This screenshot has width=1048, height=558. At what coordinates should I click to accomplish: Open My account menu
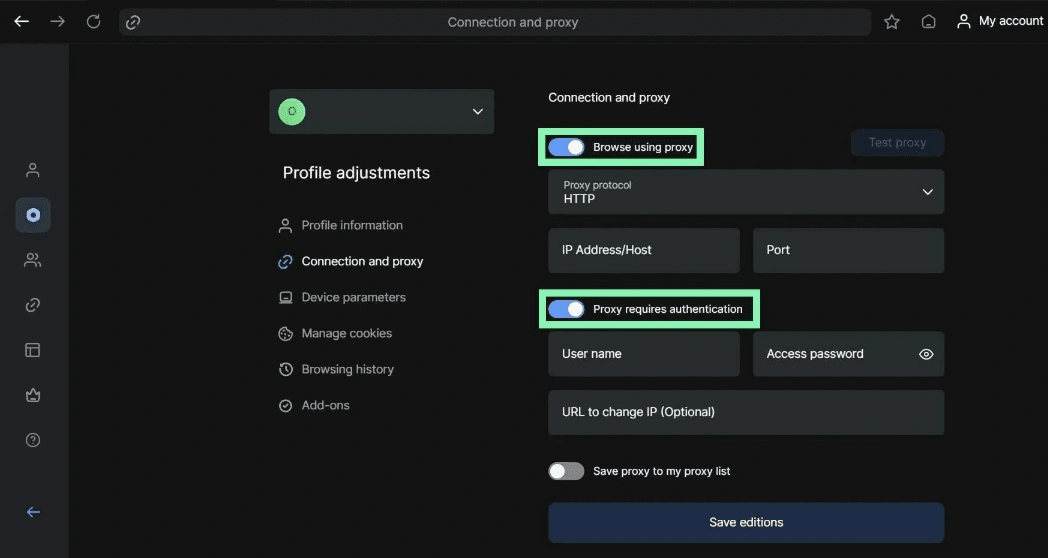click(1000, 21)
